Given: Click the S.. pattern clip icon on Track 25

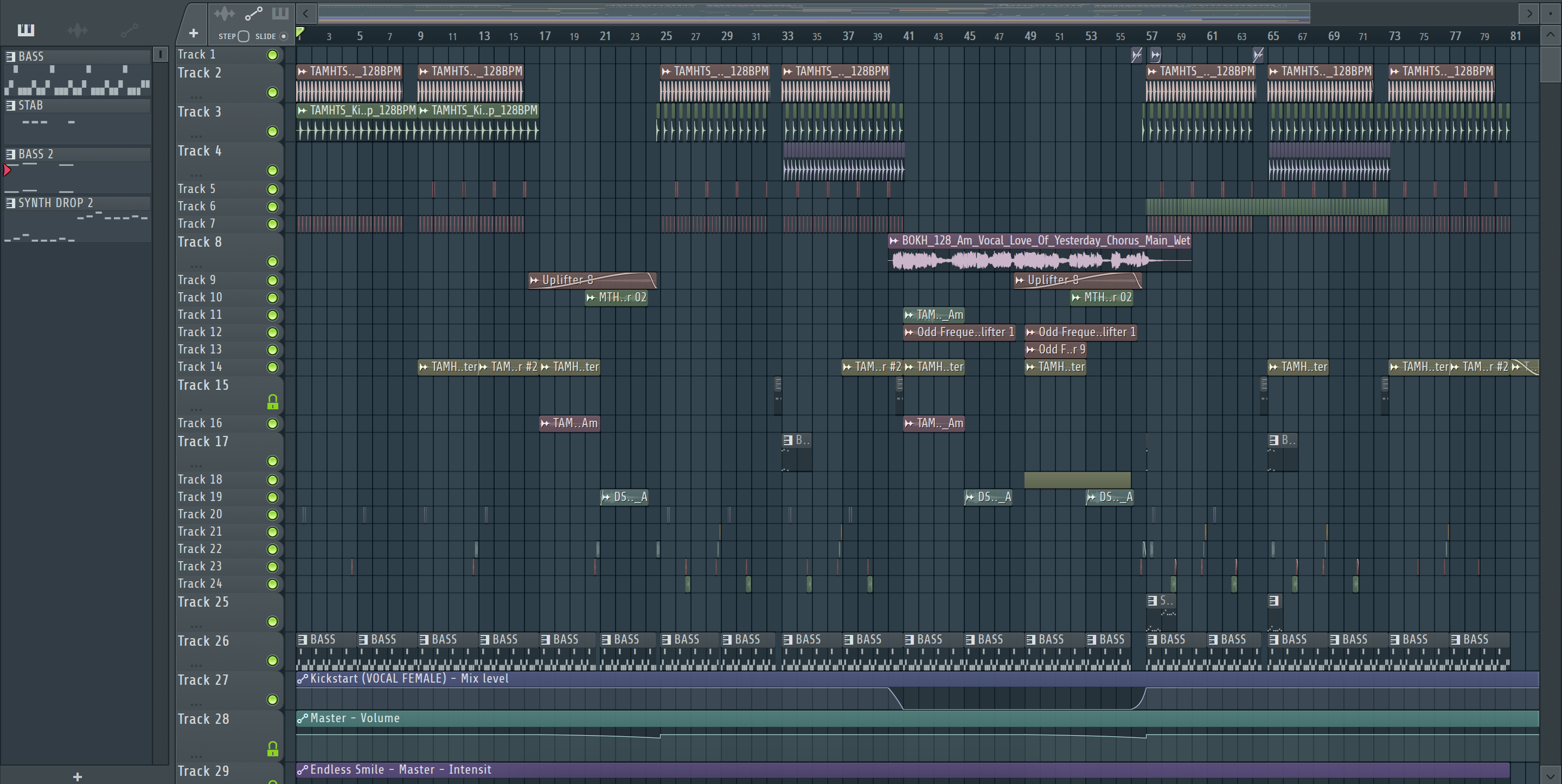Looking at the screenshot, I should coord(1152,601).
